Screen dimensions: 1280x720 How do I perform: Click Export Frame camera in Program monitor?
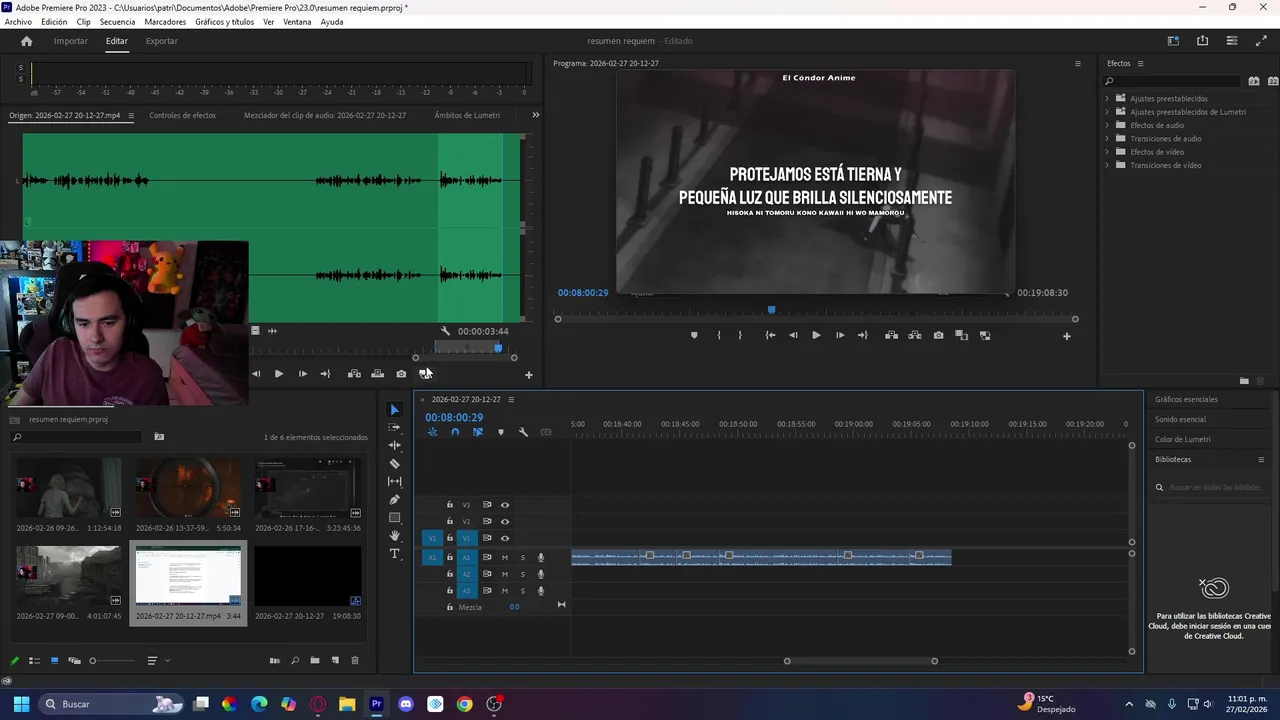(x=938, y=335)
